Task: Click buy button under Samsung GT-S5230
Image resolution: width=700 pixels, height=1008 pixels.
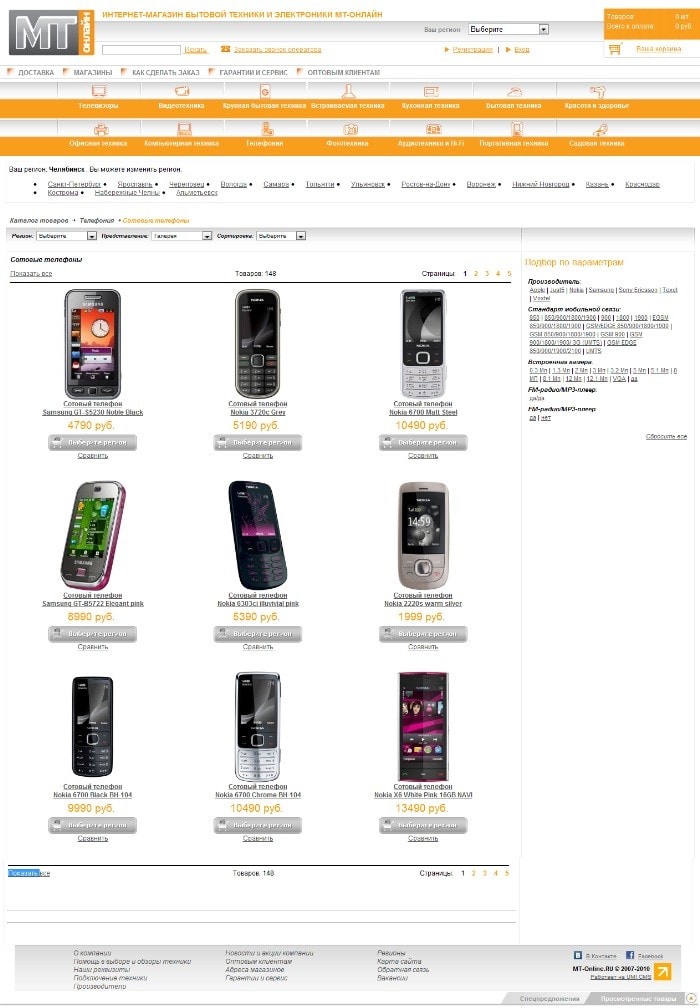Action: 93,443
